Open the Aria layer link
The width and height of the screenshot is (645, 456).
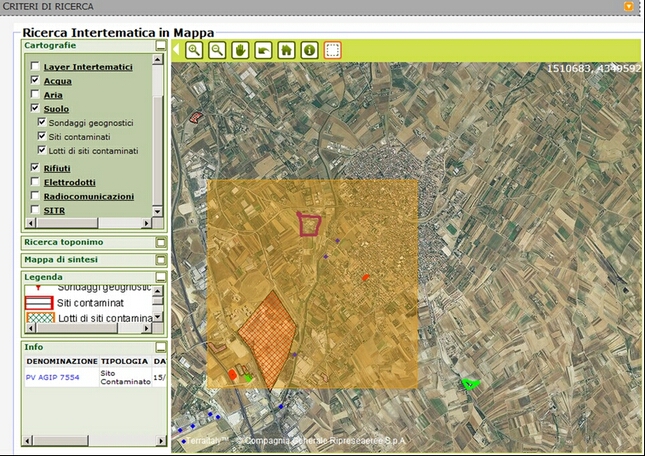53,95
